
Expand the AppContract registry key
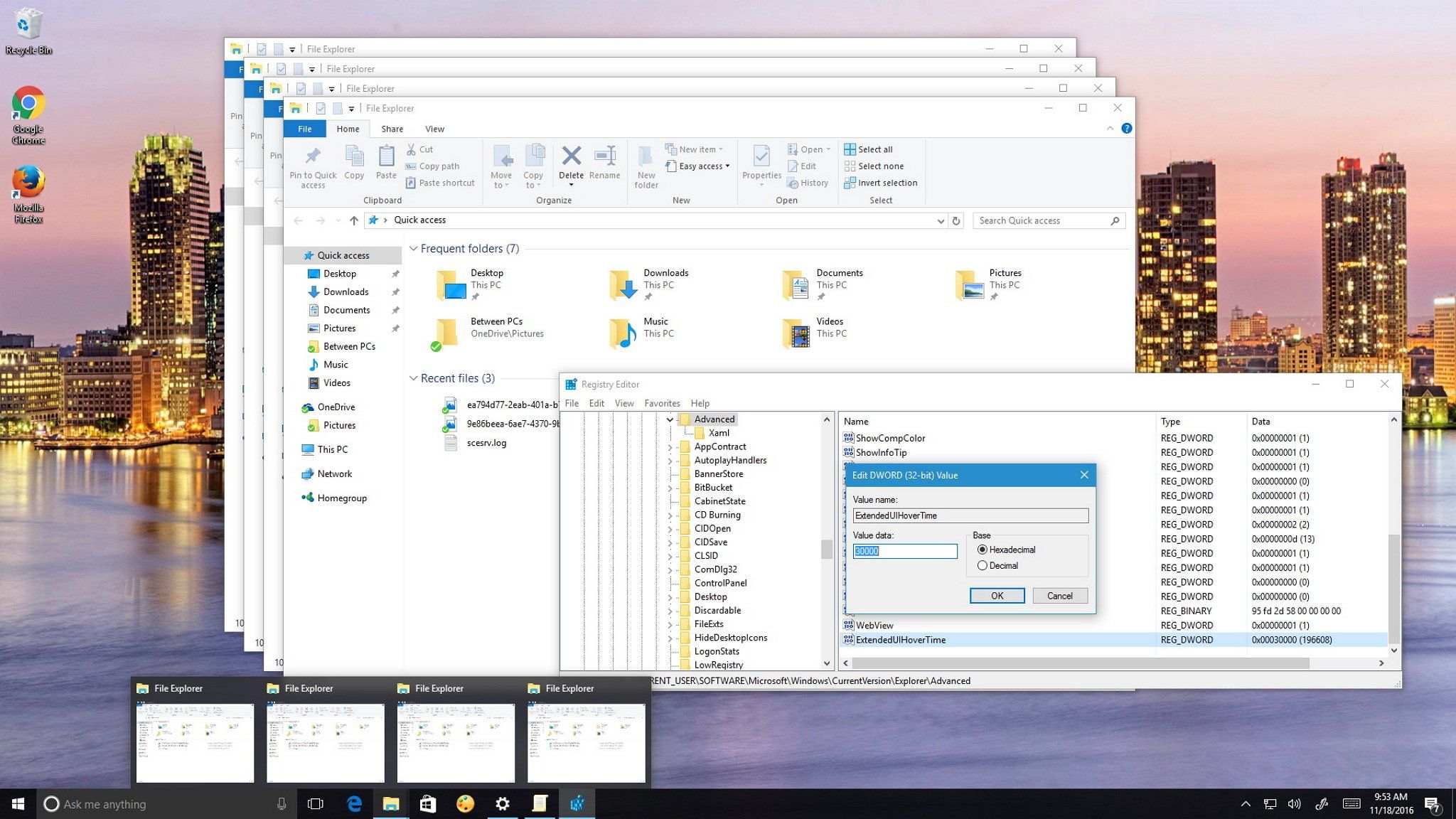670,446
